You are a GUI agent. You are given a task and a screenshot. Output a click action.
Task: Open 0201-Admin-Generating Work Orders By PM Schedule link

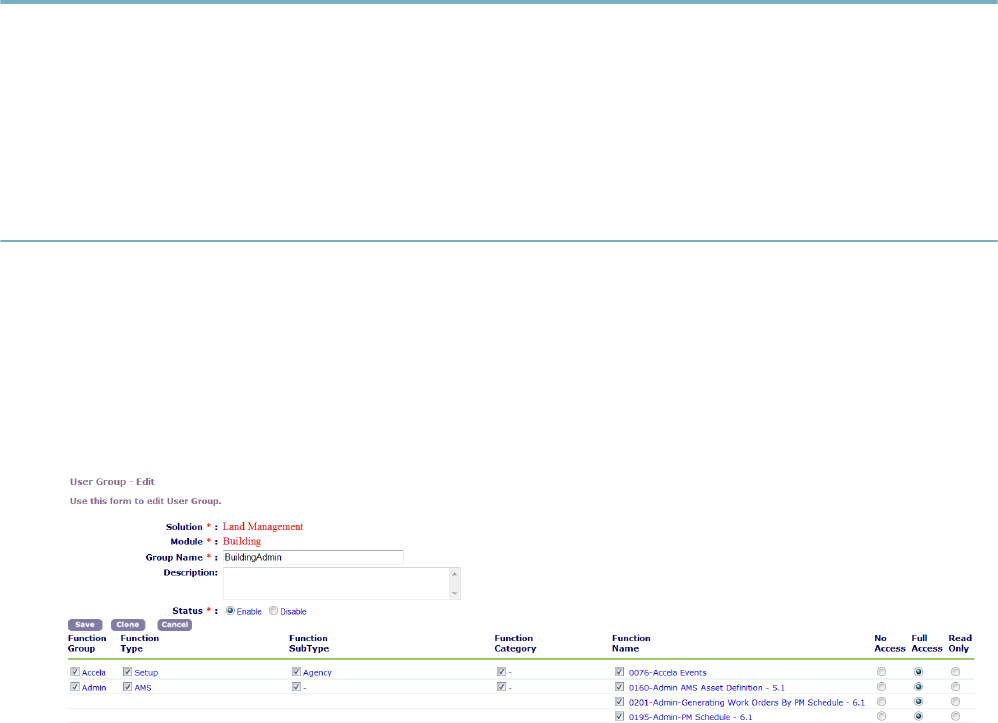pyautogui.click(x=747, y=703)
